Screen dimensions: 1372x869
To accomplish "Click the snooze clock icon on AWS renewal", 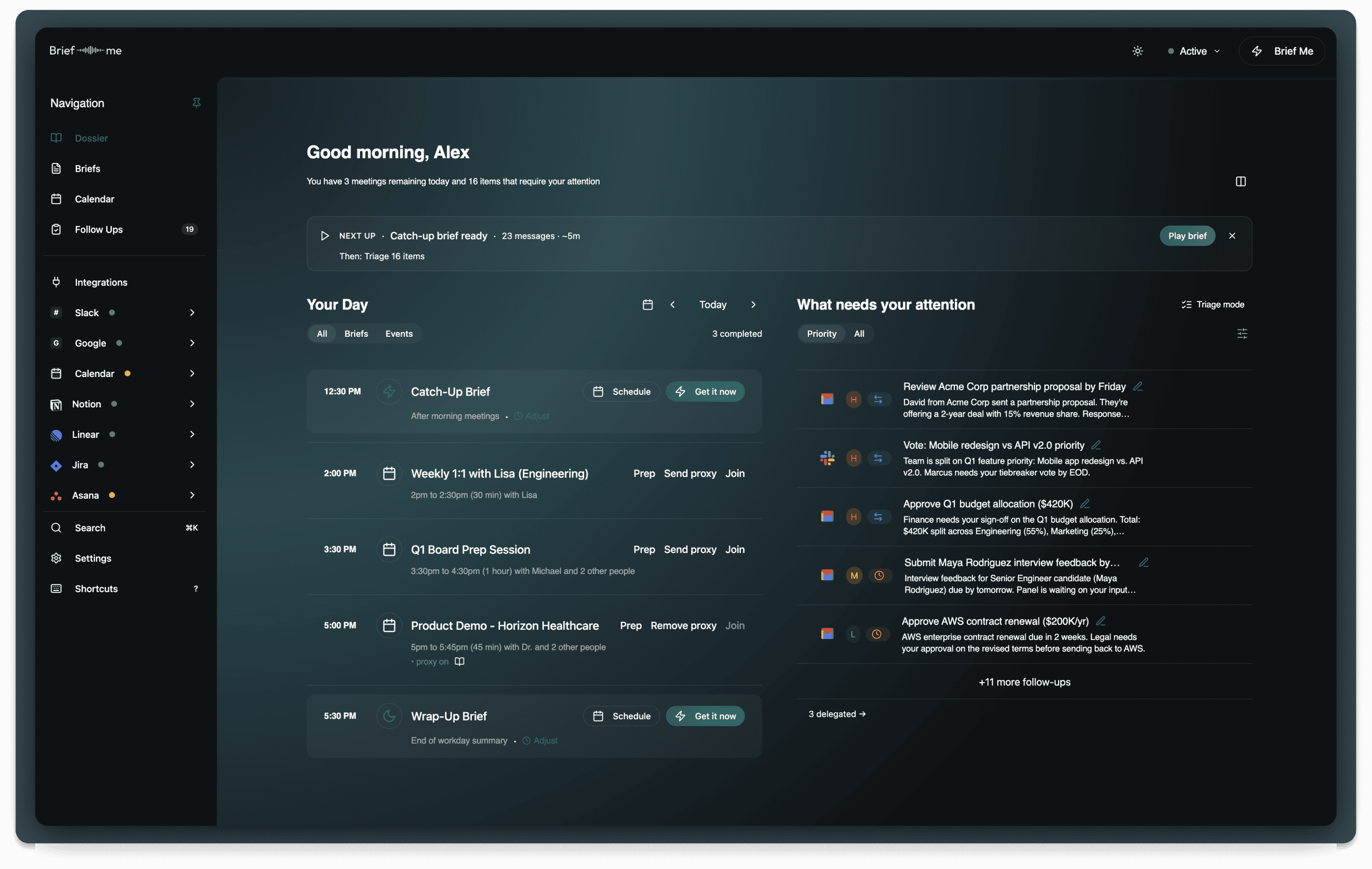I will click(x=877, y=634).
